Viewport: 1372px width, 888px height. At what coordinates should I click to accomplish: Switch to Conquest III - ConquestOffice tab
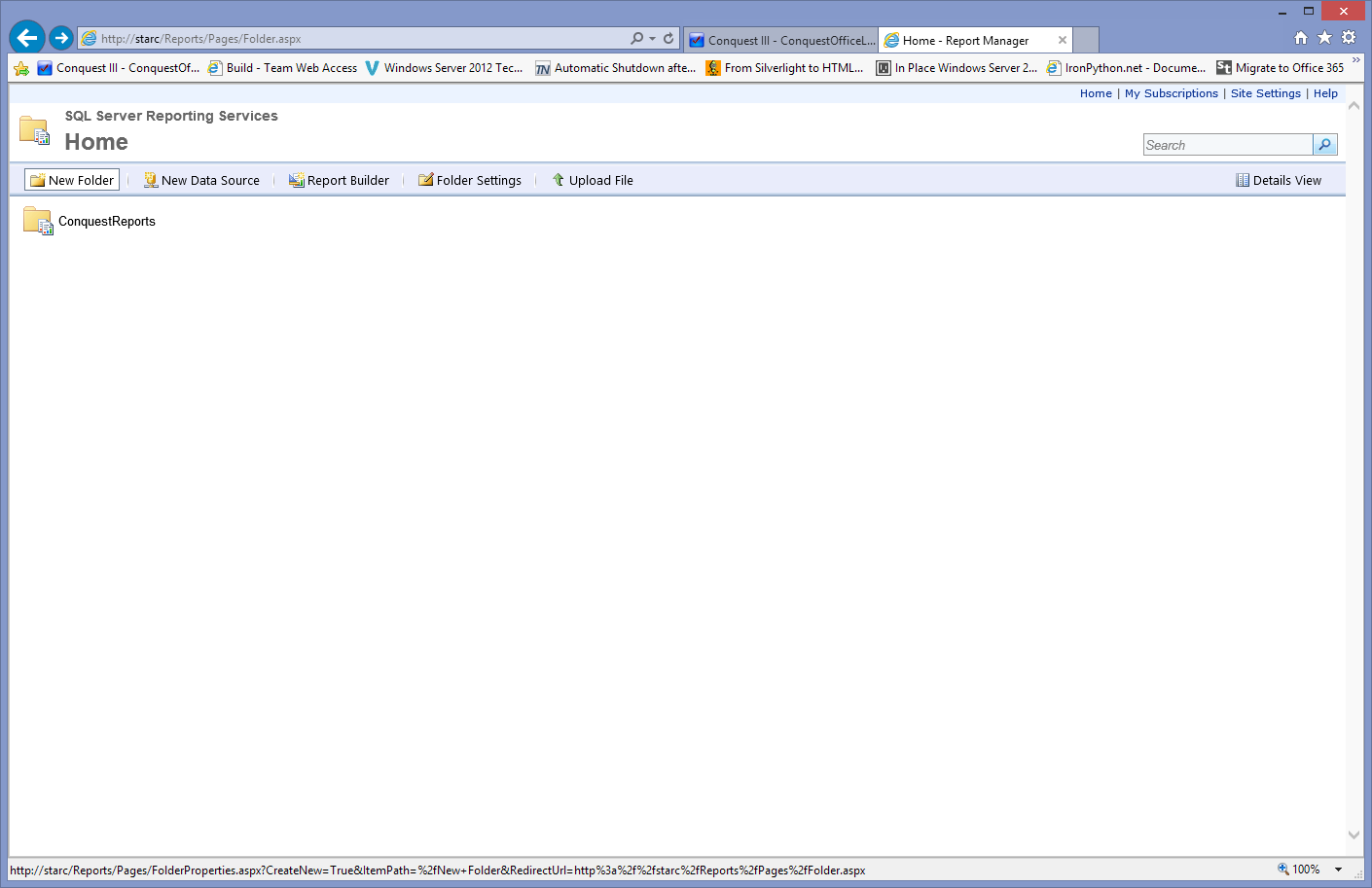(781, 40)
